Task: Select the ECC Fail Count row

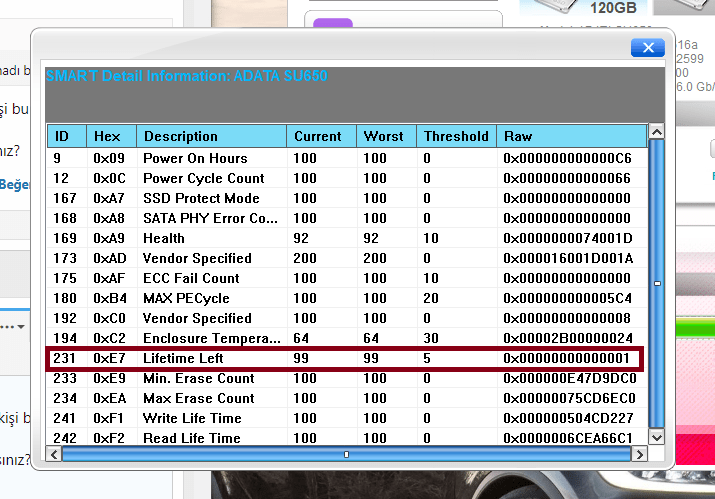Action: pos(347,278)
